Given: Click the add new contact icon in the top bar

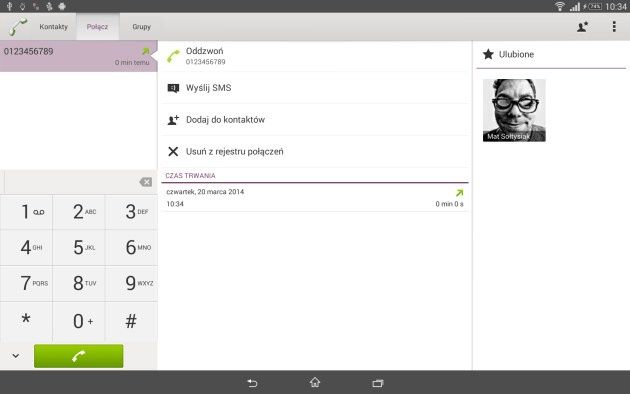Looking at the screenshot, I should point(582,27).
